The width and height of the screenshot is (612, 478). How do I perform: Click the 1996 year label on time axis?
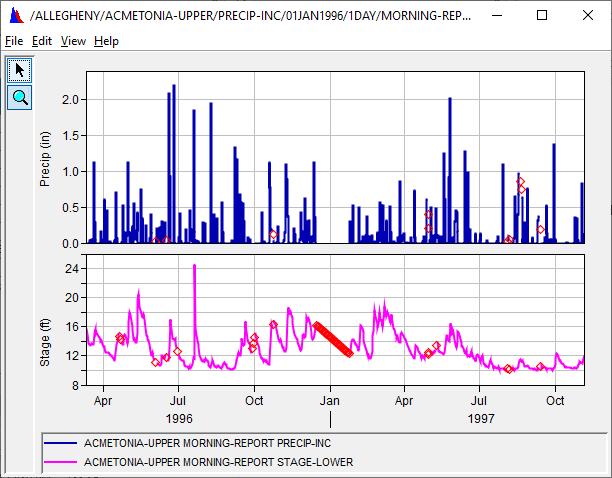pos(179,419)
